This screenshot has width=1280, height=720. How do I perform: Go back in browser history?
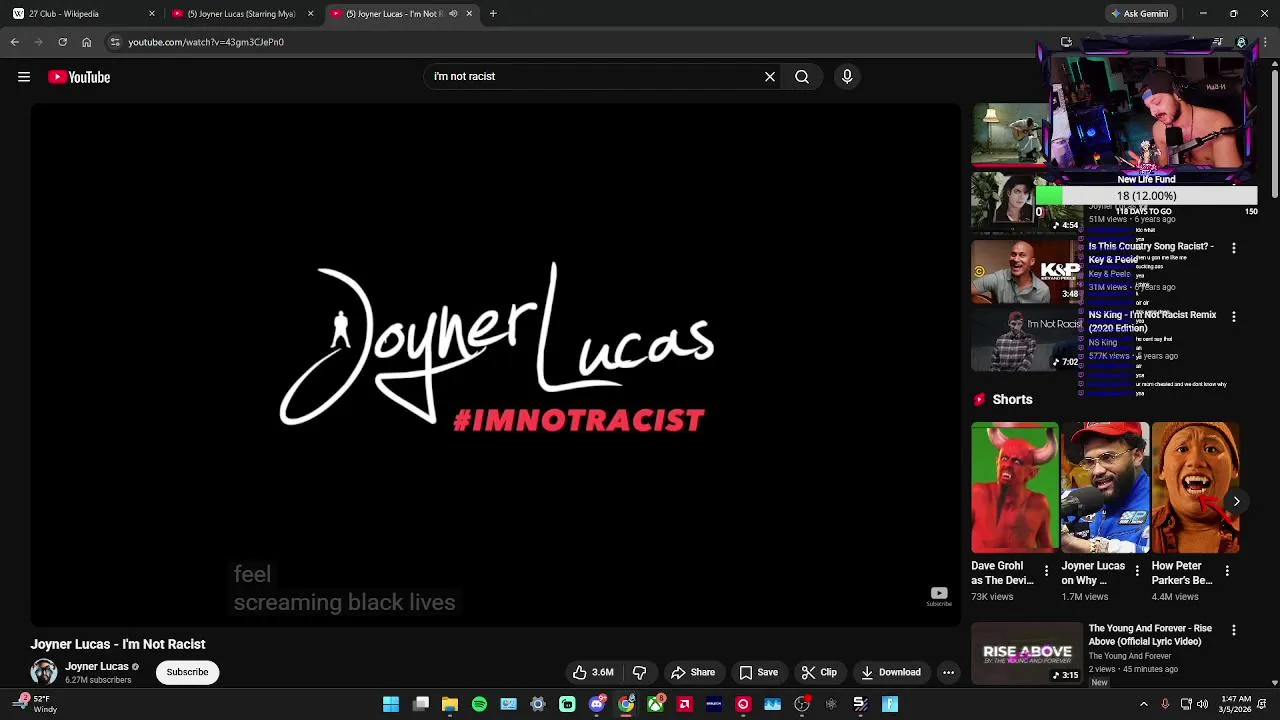click(14, 42)
